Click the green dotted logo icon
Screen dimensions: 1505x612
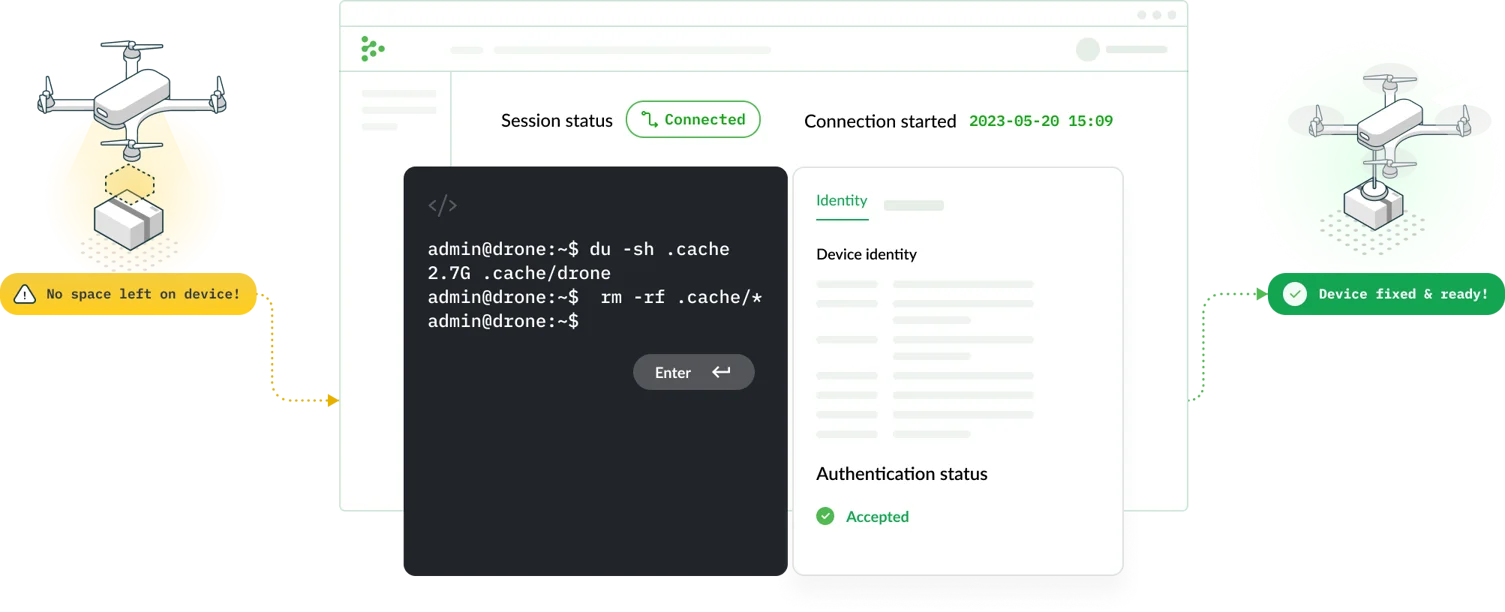(x=372, y=49)
